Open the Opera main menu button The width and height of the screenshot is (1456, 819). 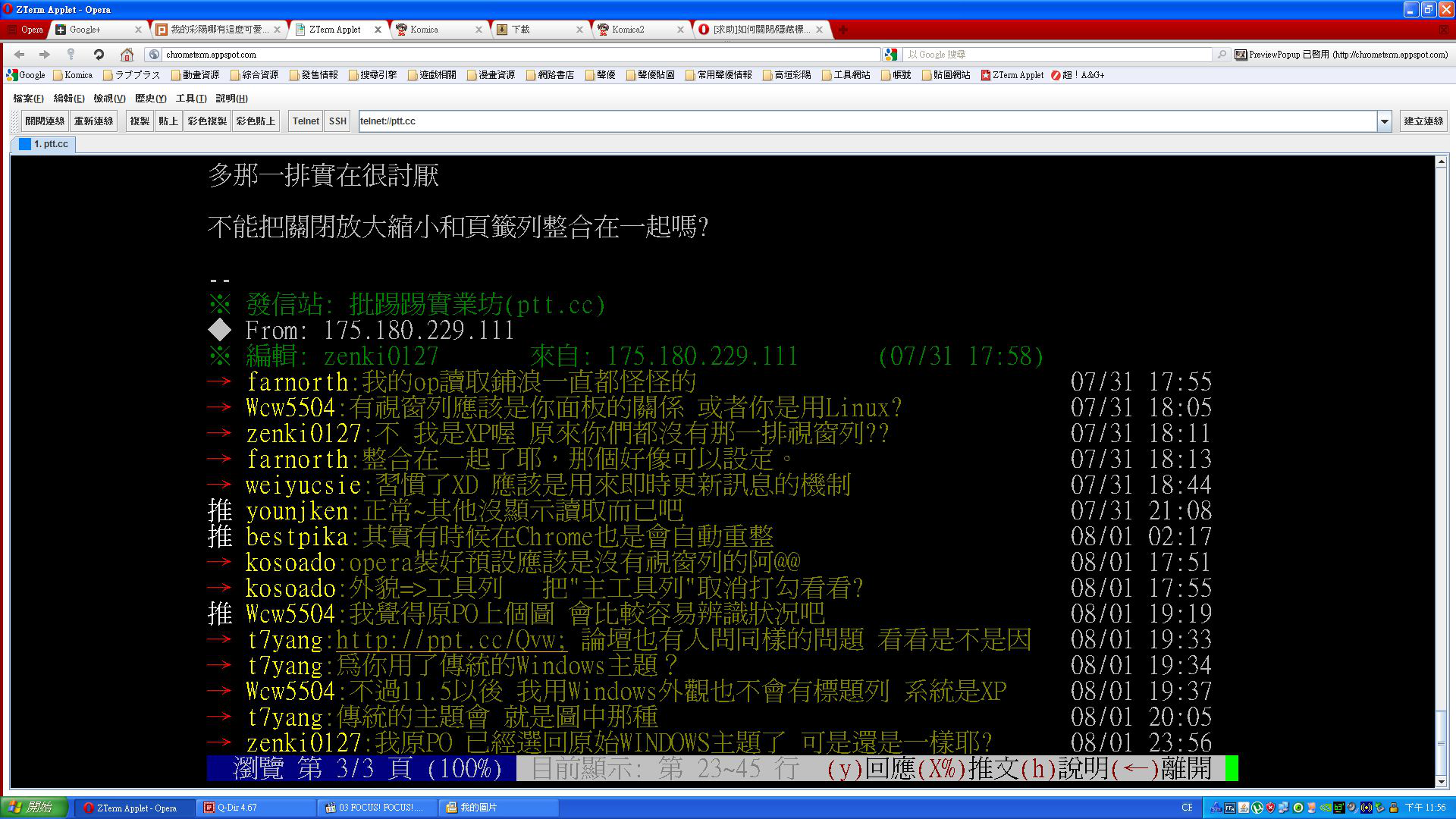pos(25,30)
